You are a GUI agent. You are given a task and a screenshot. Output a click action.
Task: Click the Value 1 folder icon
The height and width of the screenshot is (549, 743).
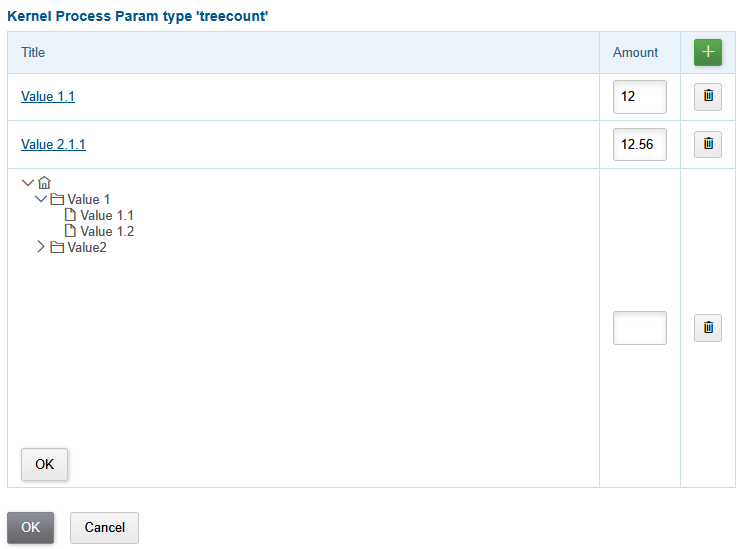coord(57,199)
